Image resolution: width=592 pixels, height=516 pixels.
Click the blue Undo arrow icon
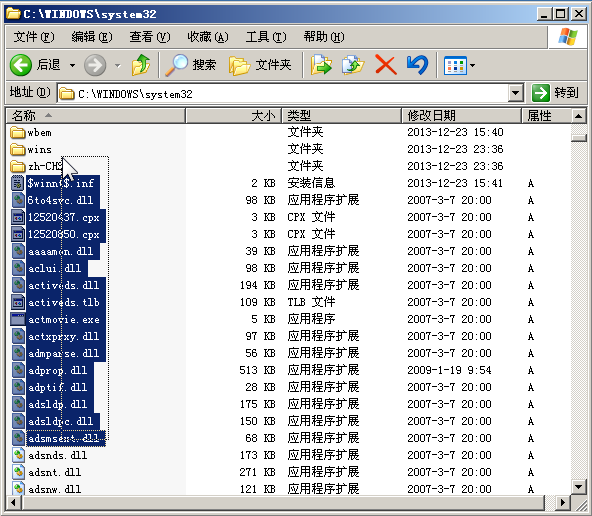tap(417, 65)
